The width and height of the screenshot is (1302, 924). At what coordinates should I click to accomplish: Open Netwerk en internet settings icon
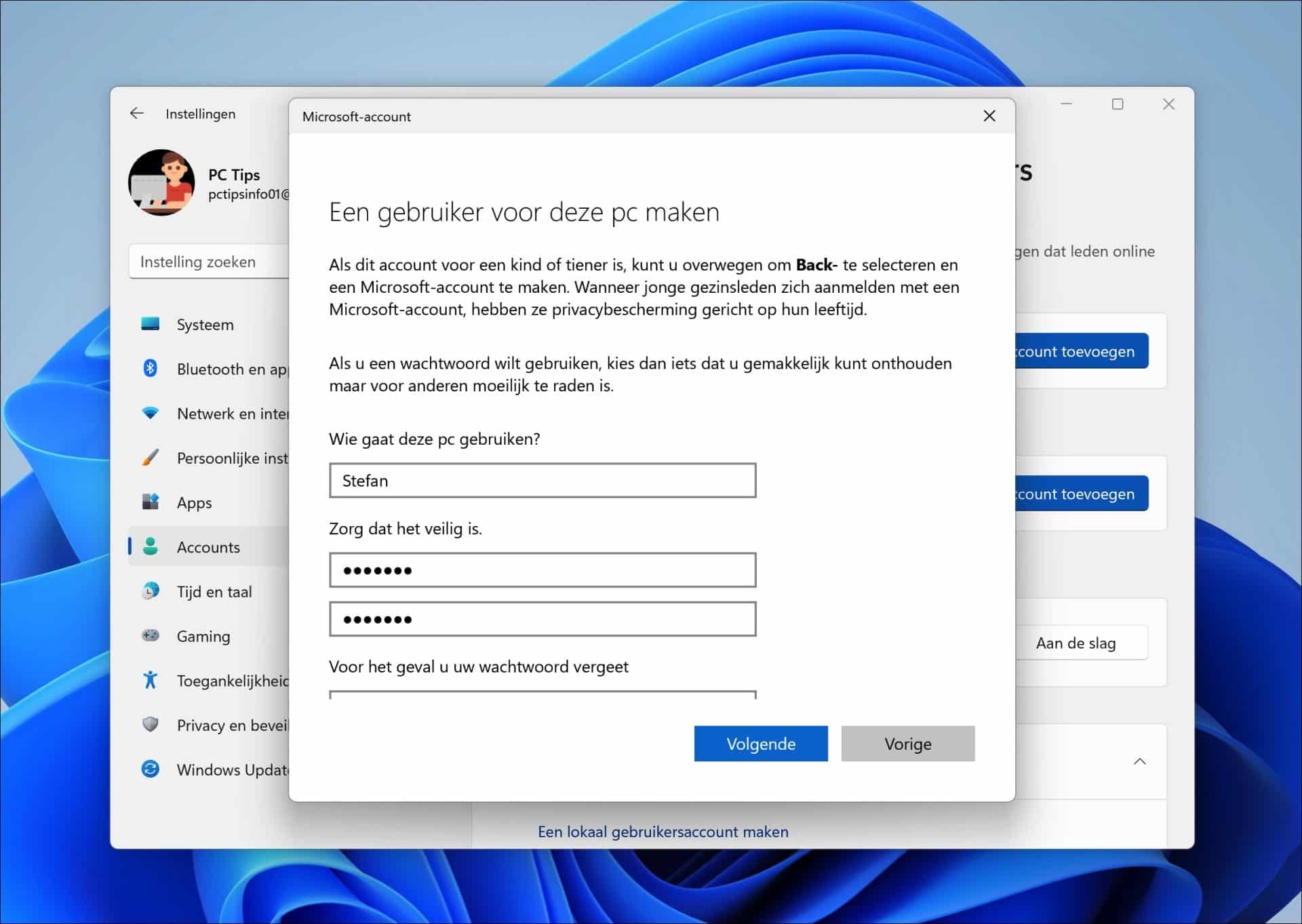(151, 413)
